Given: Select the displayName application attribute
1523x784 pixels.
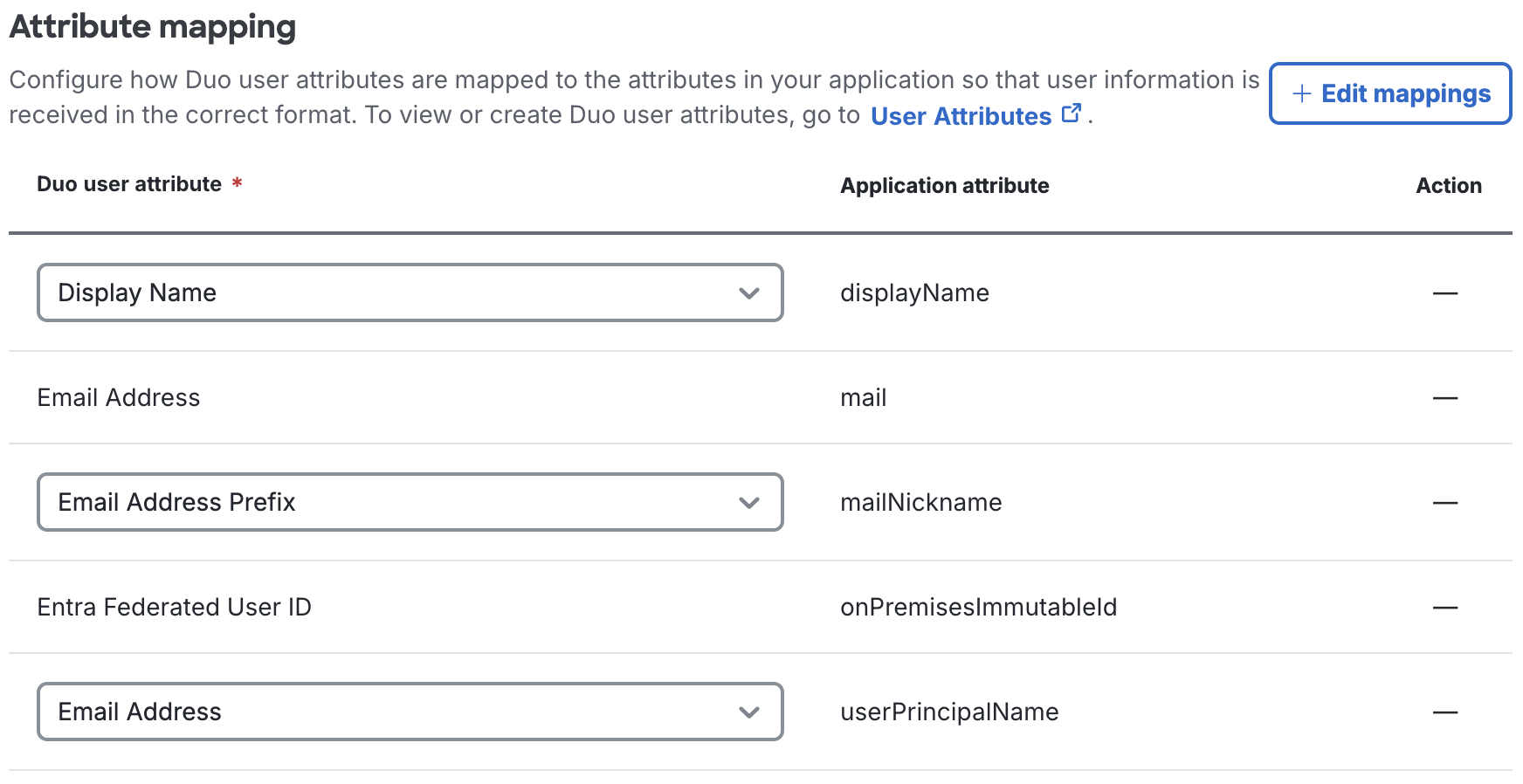Looking at the screenshot, I should tap(914, 292).
